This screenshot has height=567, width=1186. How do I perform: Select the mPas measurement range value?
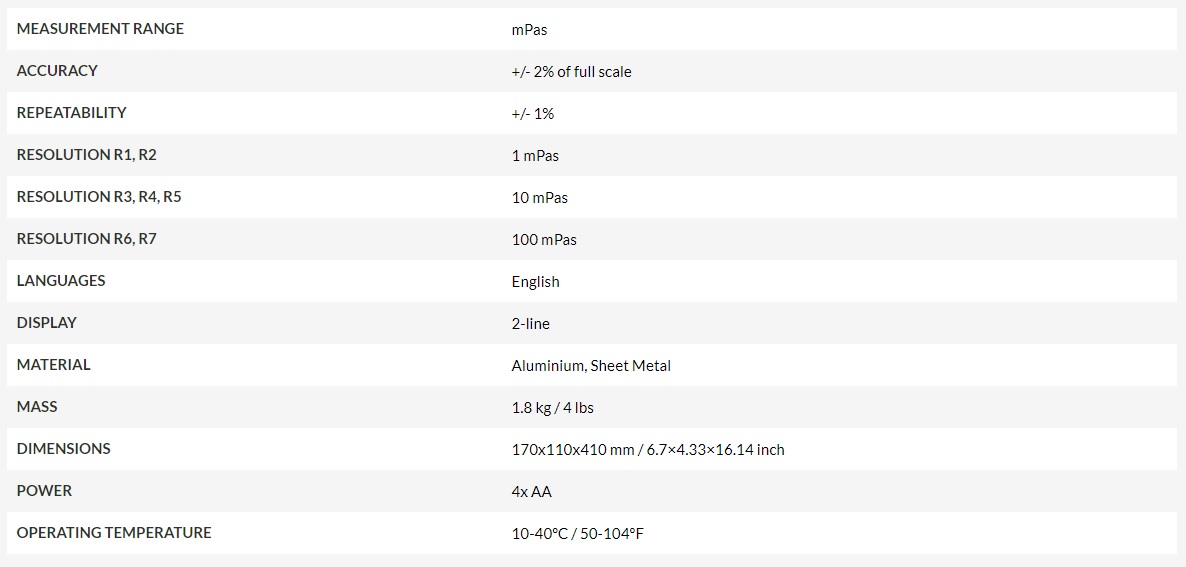[x=529, y=30]
